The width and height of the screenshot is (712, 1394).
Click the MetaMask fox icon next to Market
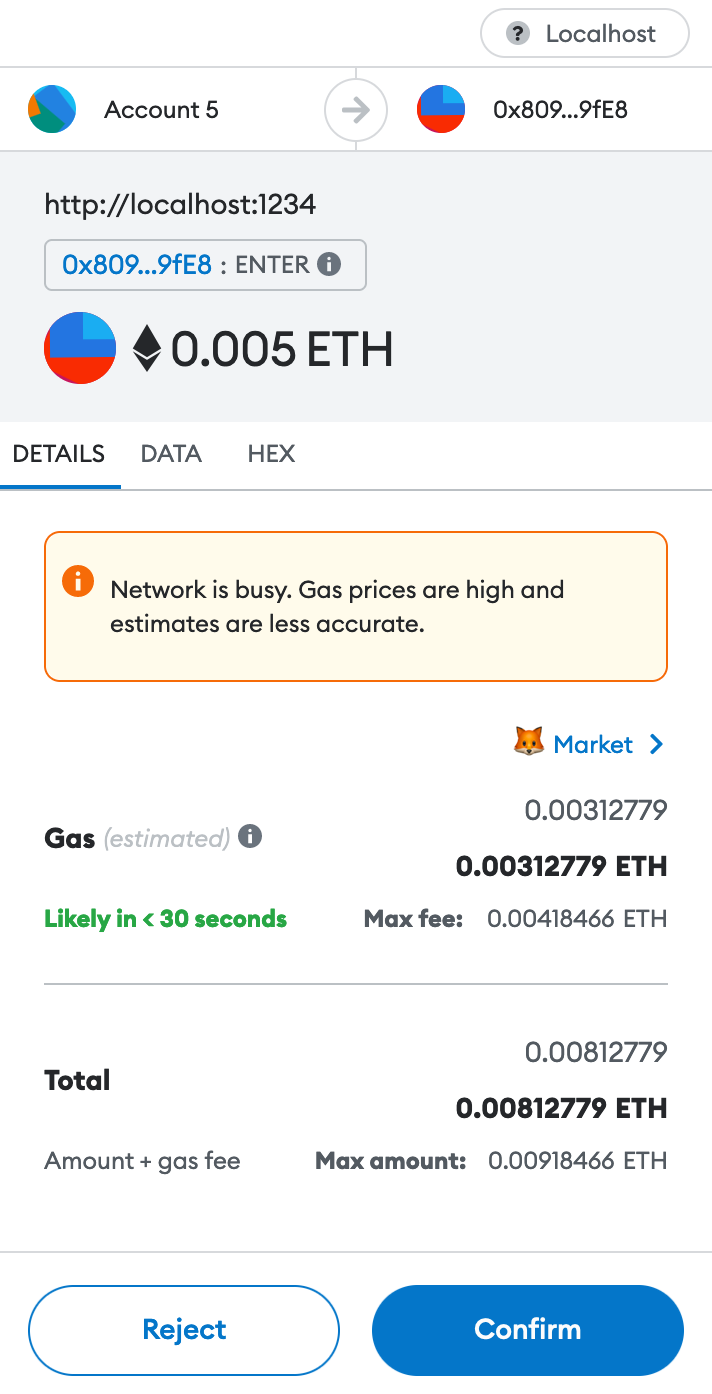527,743
